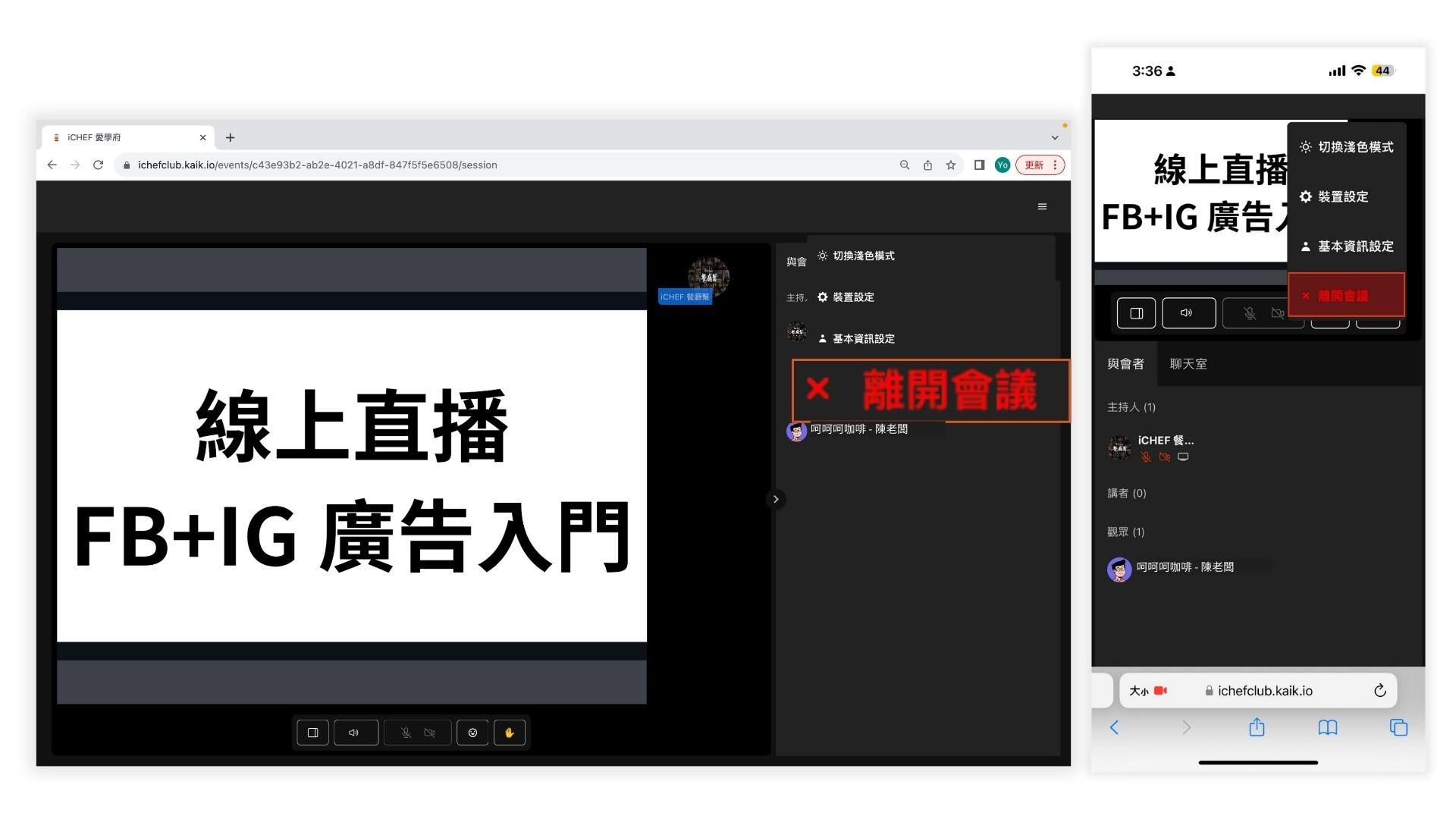Toggle the sidebar layout button in the desktop toolbar

pyautogui.click(x=312, y=733)
